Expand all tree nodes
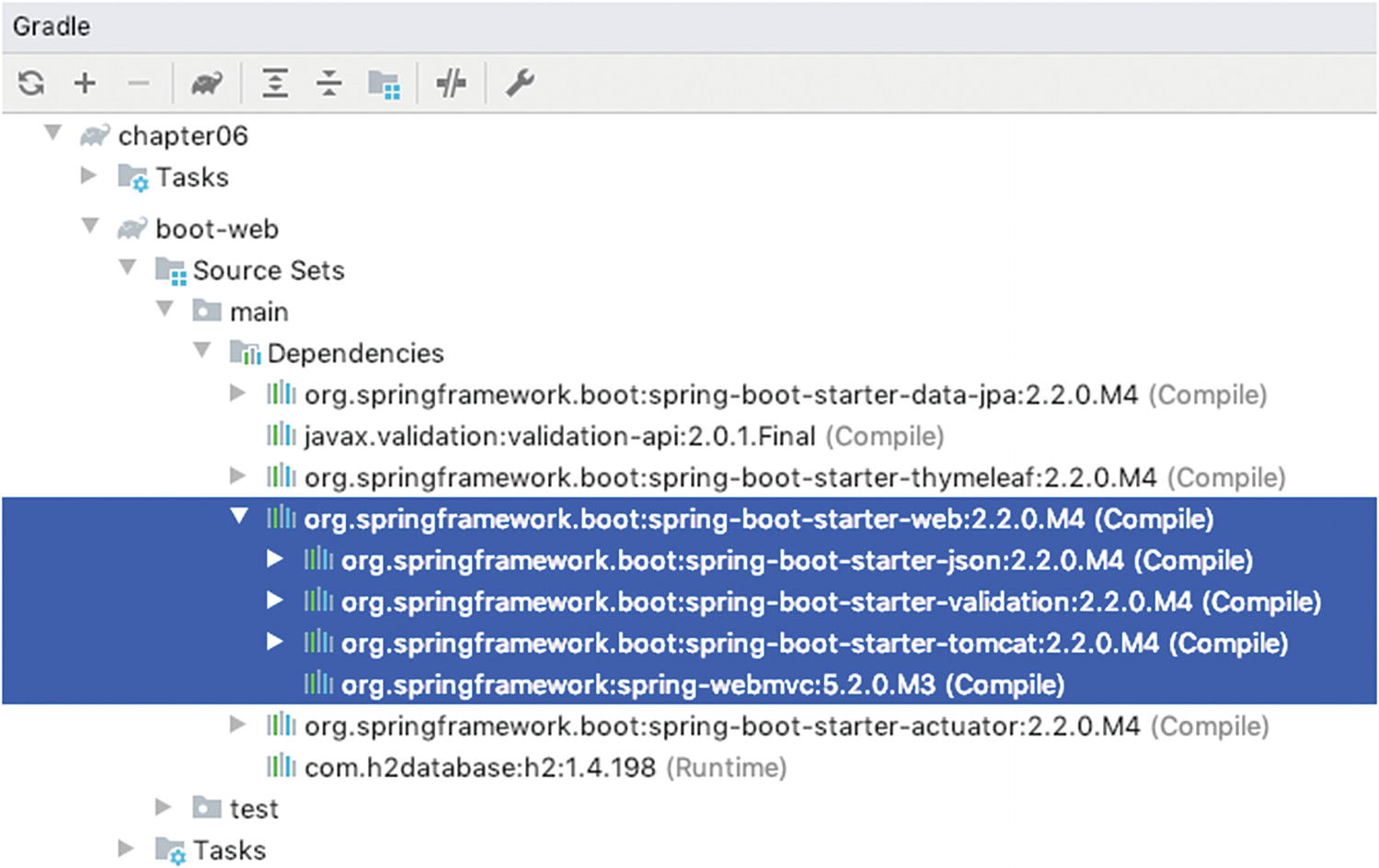This screenshot has width=1379, height=868. click(x=275, y=84)
